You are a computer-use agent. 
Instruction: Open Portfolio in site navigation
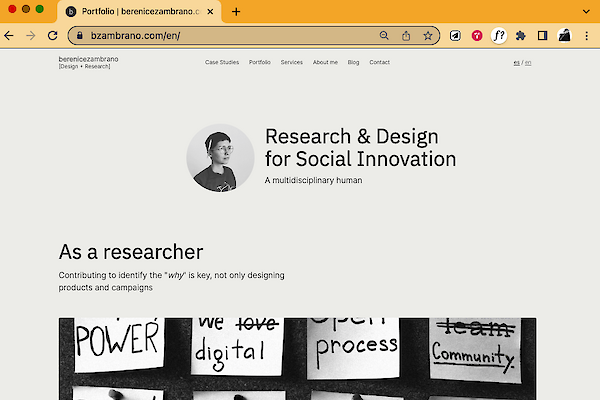click(x=260, y=62)
